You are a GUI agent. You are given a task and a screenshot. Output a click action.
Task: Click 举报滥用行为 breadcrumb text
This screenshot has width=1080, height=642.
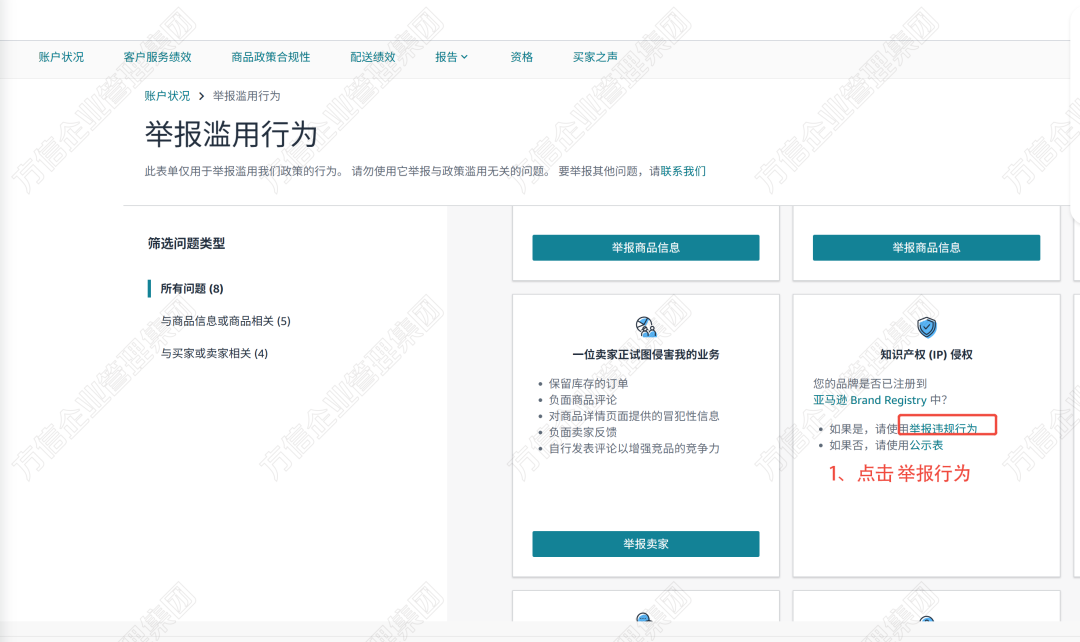247,96
